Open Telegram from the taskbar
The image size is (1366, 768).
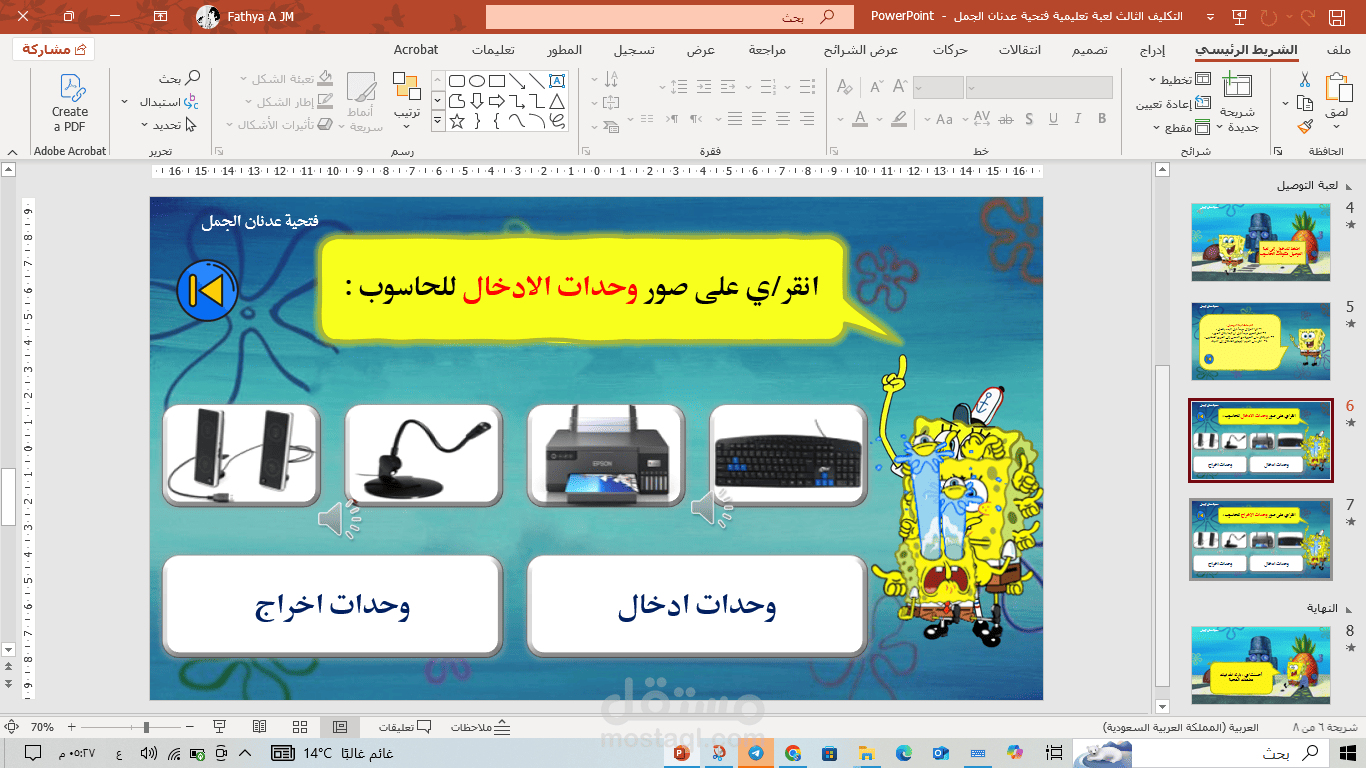pyautogui.click(x=755, y=753)
